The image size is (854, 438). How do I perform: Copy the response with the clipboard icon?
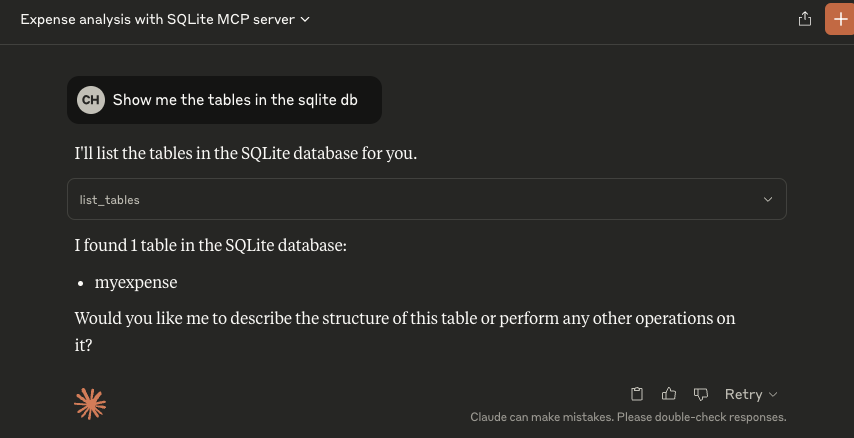pyautogui.click(x=637, y=394)
